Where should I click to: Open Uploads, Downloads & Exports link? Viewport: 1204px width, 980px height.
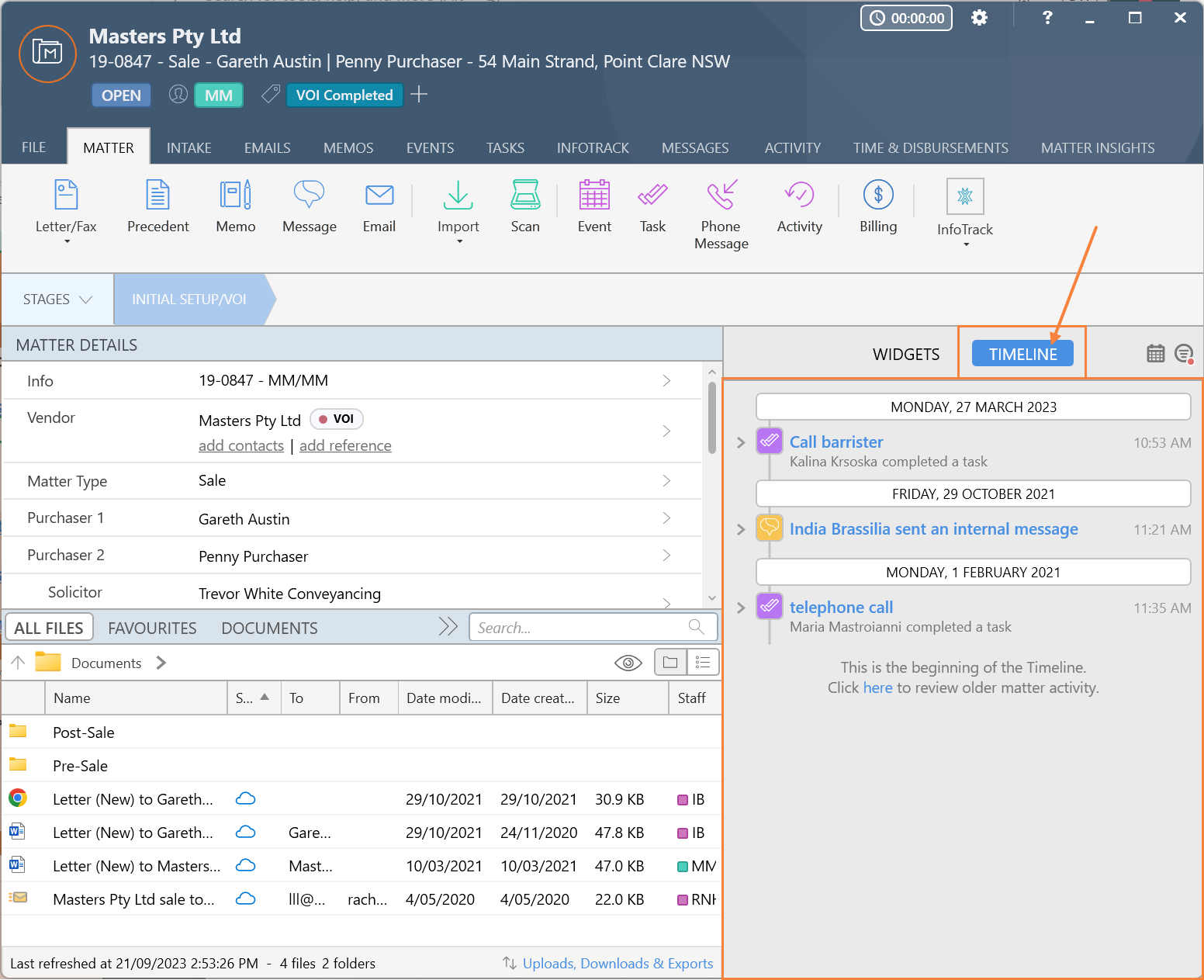point(618,963)
